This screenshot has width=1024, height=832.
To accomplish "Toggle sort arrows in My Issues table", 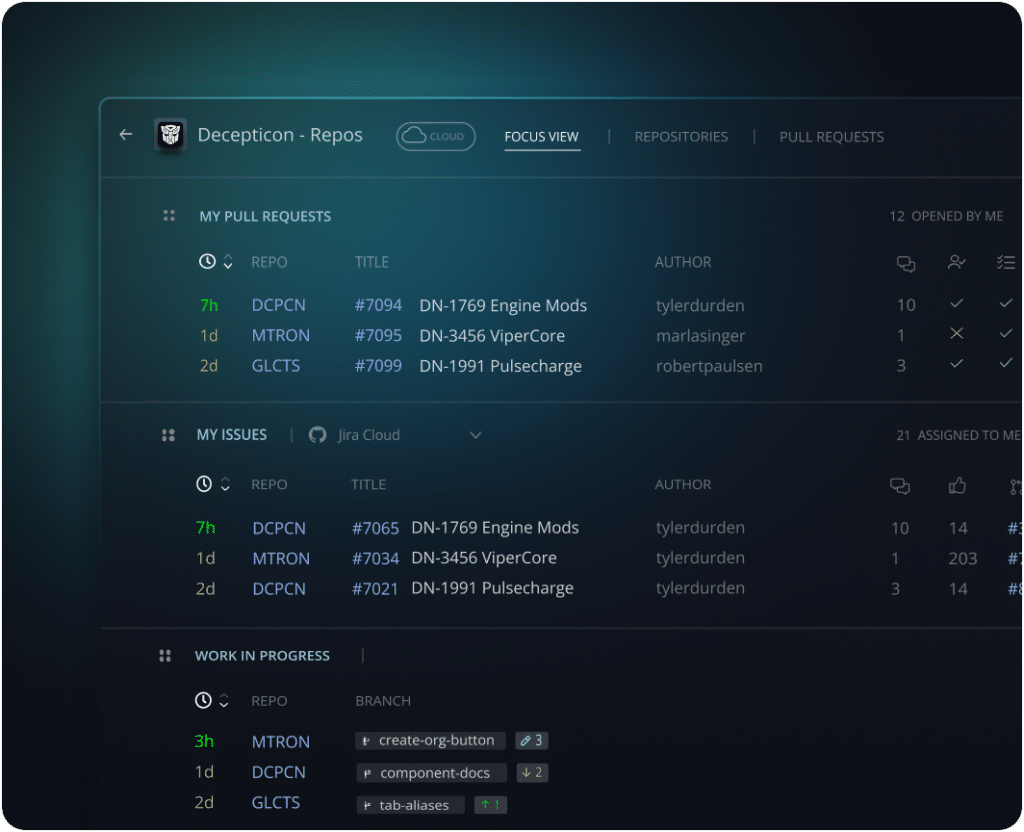I will coord(225,484).
